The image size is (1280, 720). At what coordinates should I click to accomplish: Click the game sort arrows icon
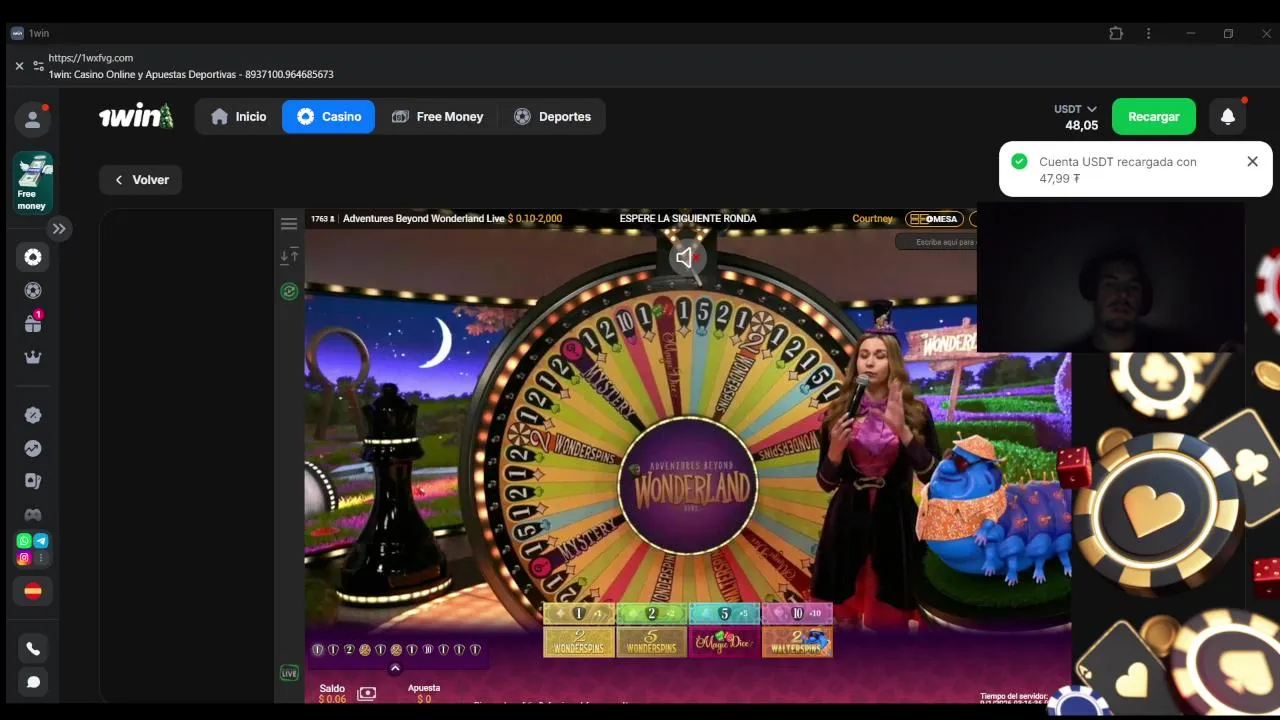pos(289,256)
